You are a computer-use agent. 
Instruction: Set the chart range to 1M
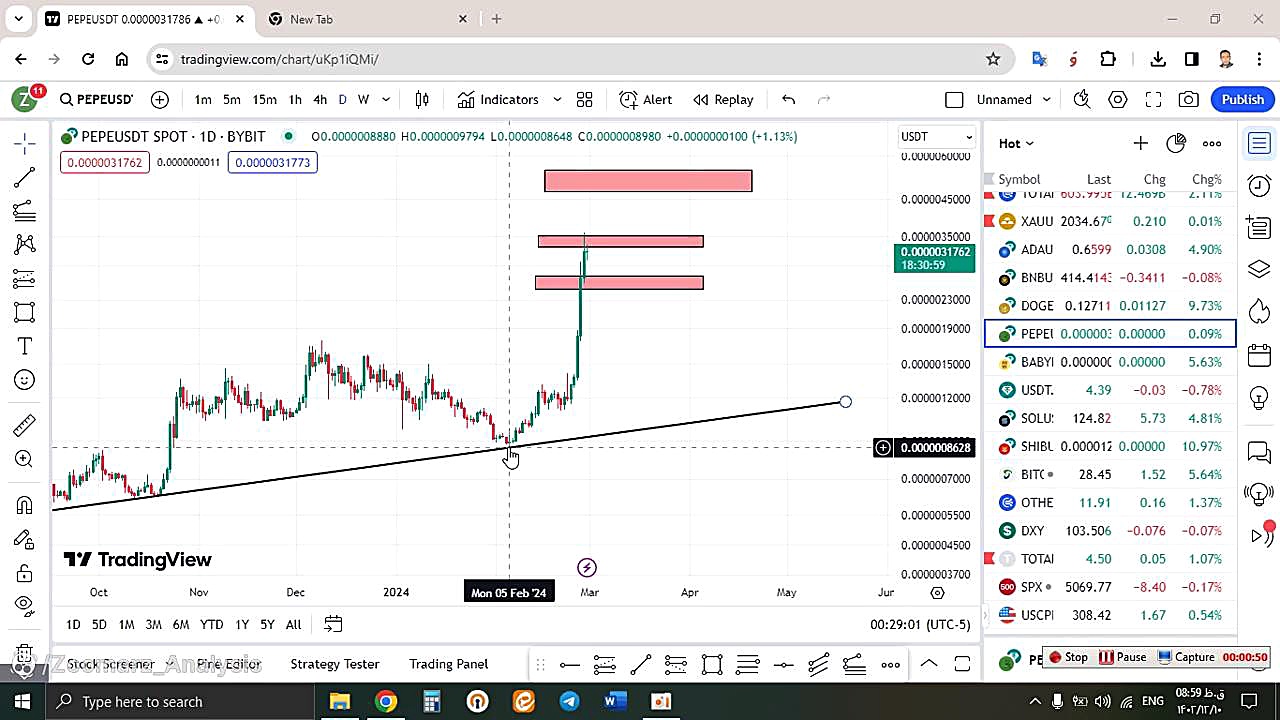[126, 624]
